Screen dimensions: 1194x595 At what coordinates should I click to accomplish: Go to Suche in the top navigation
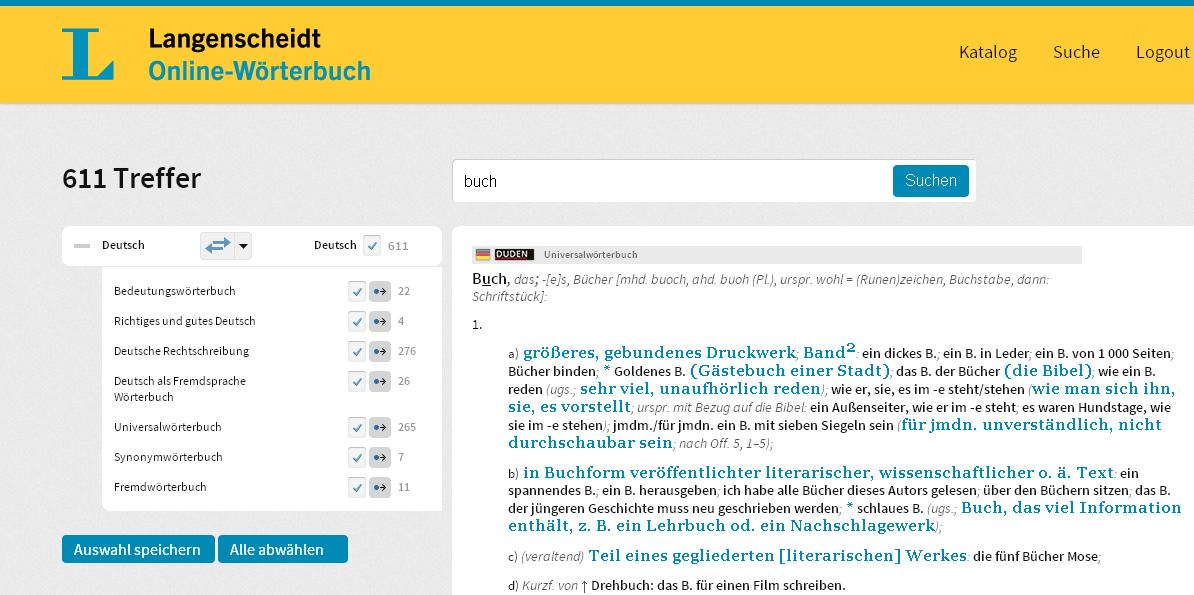click(1076, 52)
